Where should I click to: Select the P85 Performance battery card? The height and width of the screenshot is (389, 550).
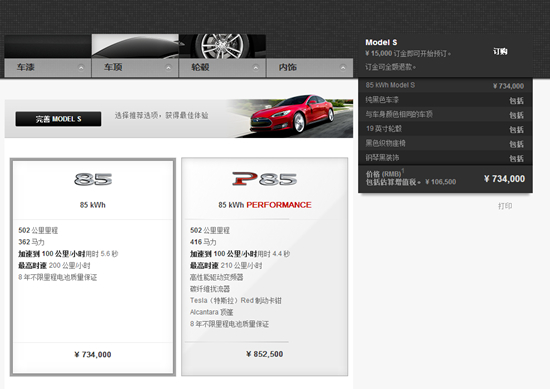tap(264, 267)
